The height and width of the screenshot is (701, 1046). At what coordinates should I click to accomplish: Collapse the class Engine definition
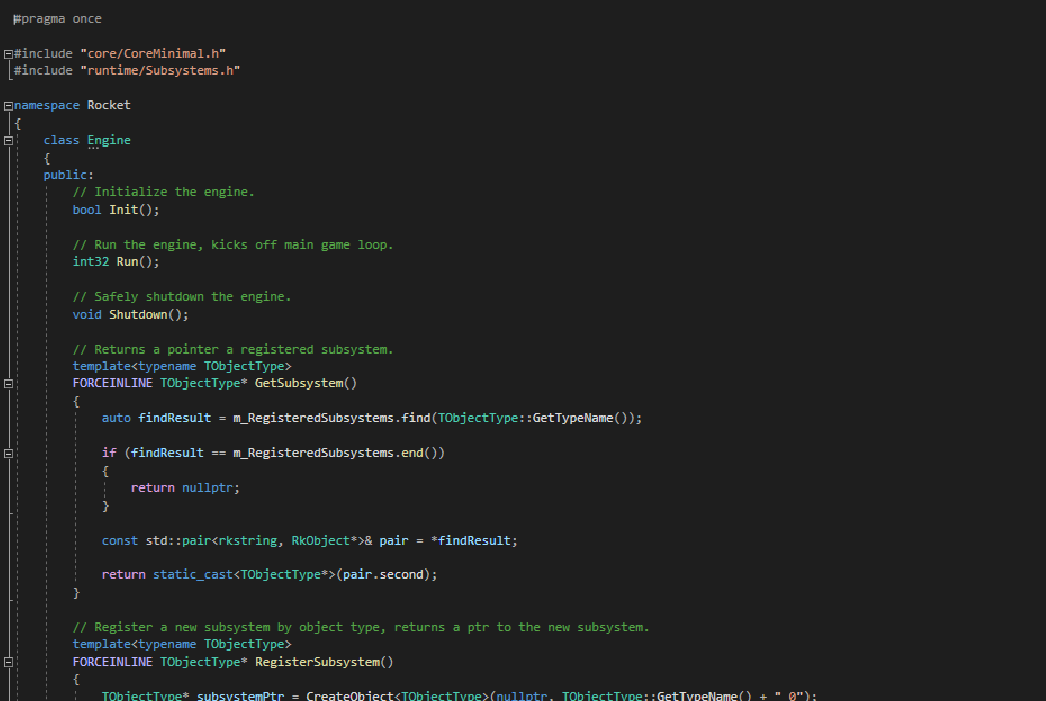[x=8, y=140]
